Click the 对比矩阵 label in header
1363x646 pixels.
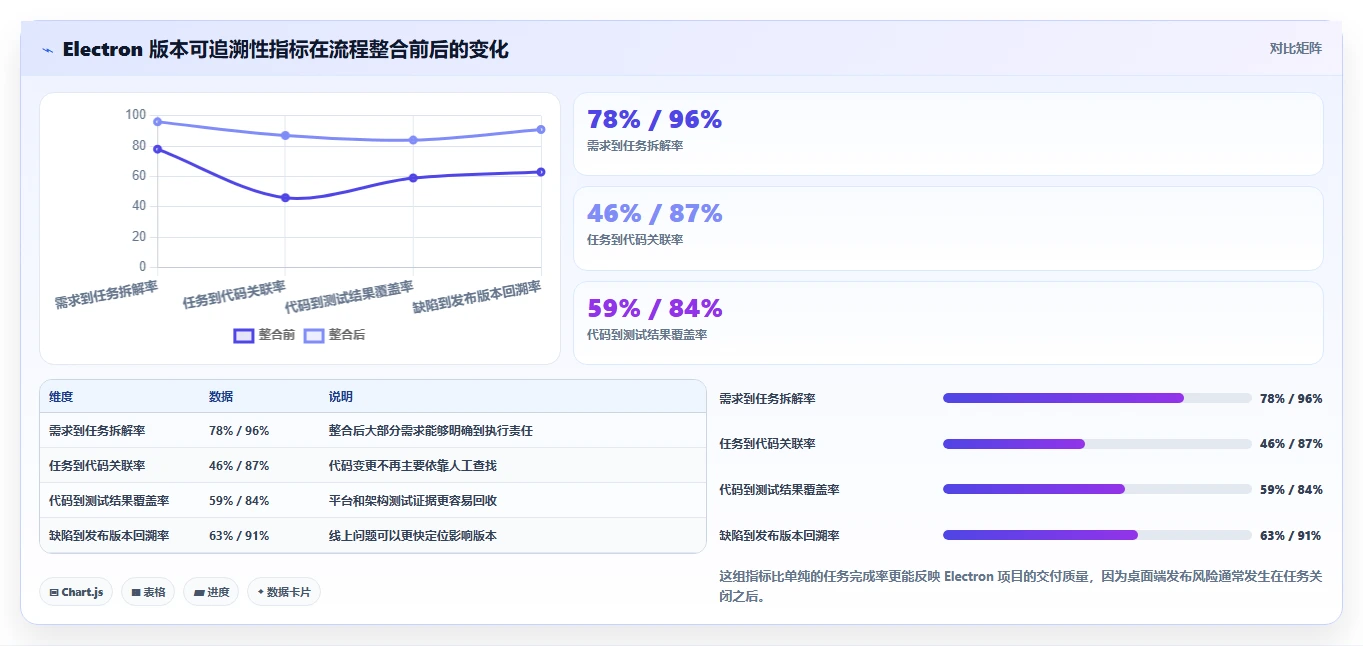pyautogui.click(x=1295, y=48)
